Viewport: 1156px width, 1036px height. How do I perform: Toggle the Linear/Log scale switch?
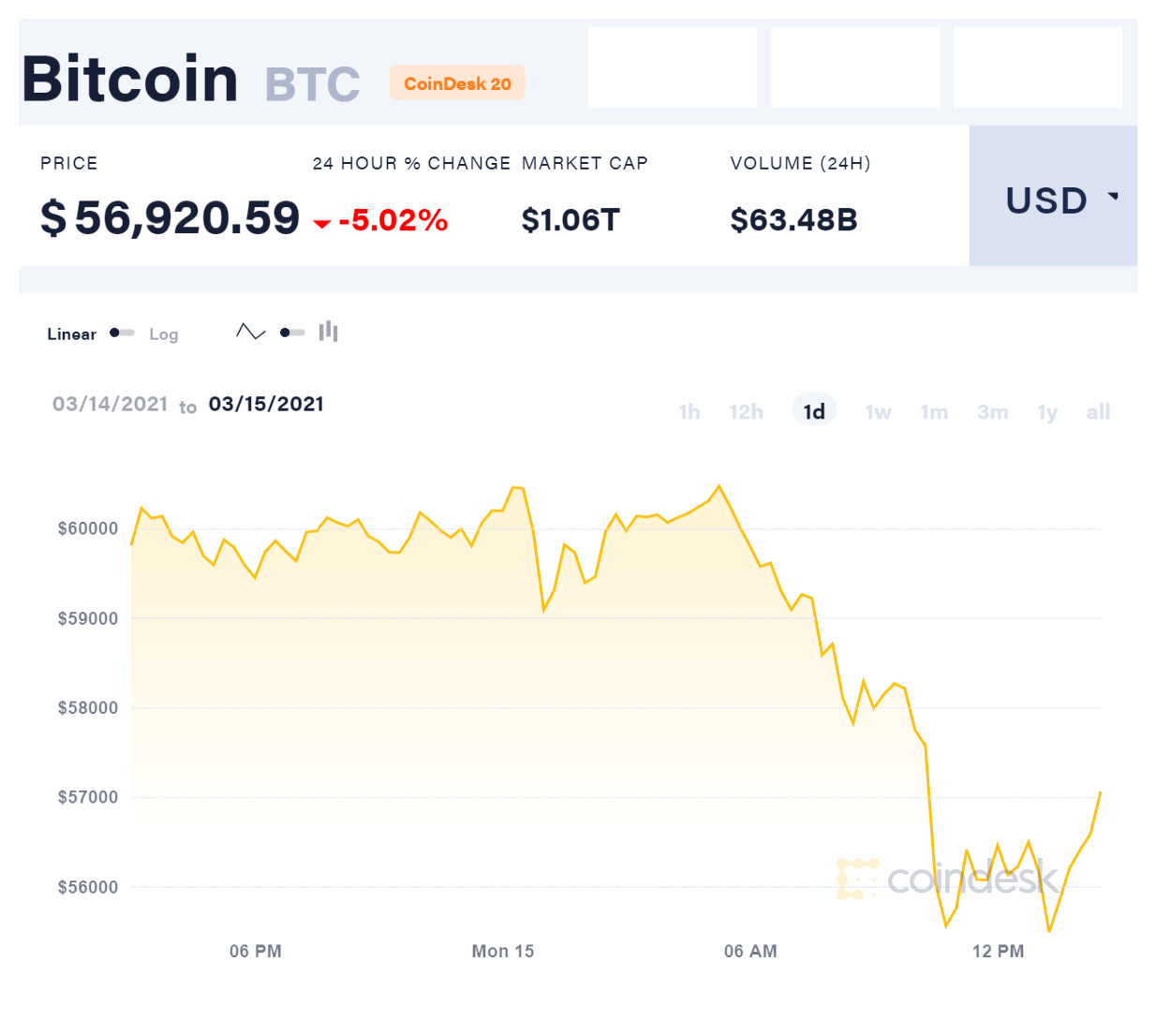(122, 333)
